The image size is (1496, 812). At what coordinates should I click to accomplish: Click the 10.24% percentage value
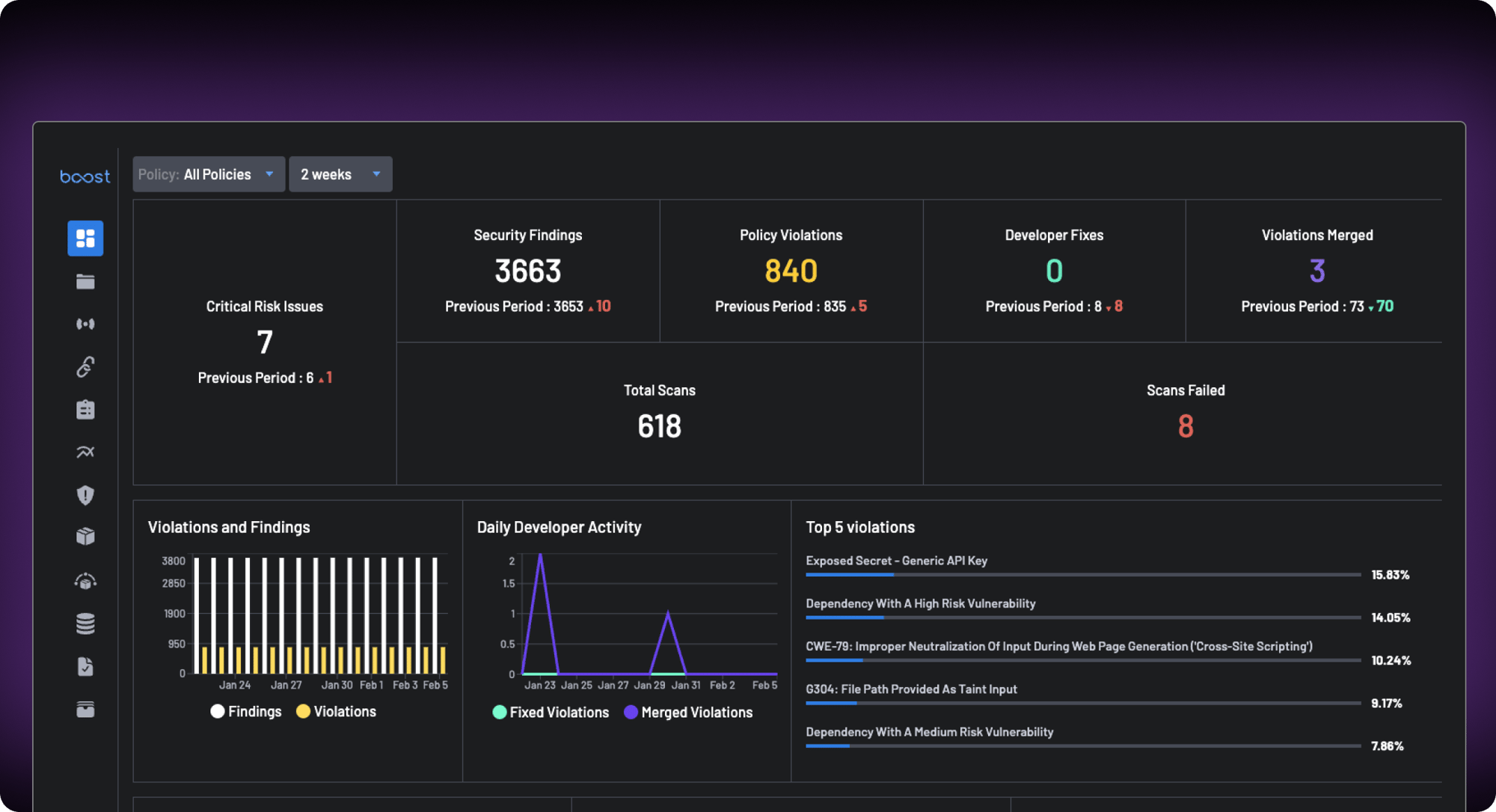click(x=1391, y=660)
